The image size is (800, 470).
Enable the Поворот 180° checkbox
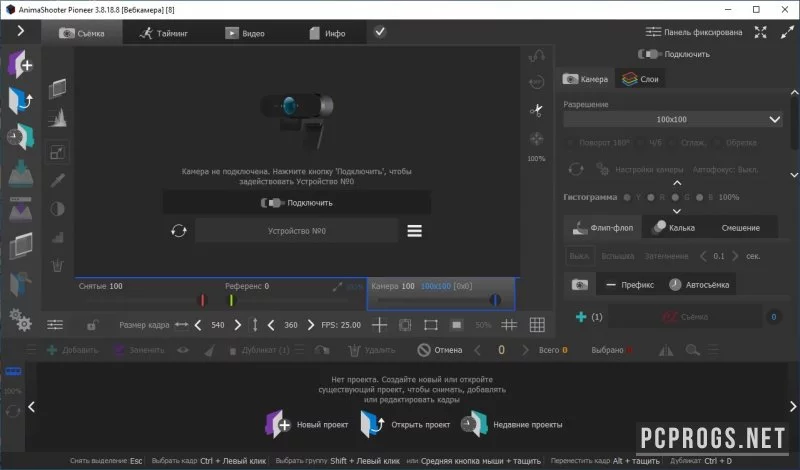(x=571, y=143)
